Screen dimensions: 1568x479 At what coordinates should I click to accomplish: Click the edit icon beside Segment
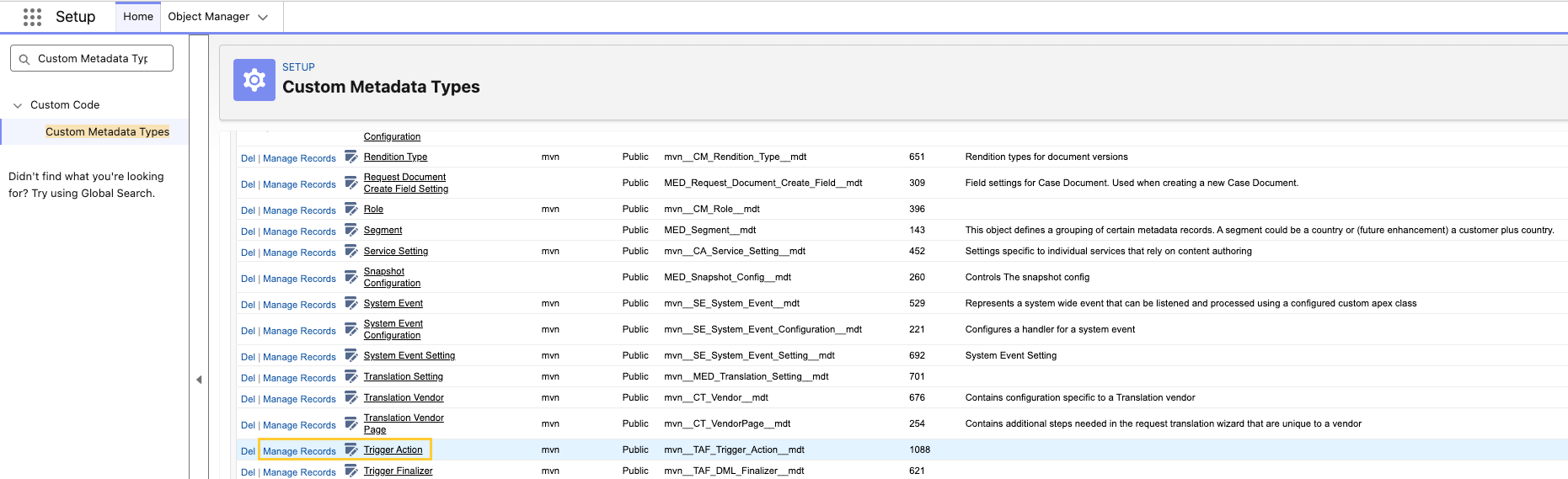351,231
